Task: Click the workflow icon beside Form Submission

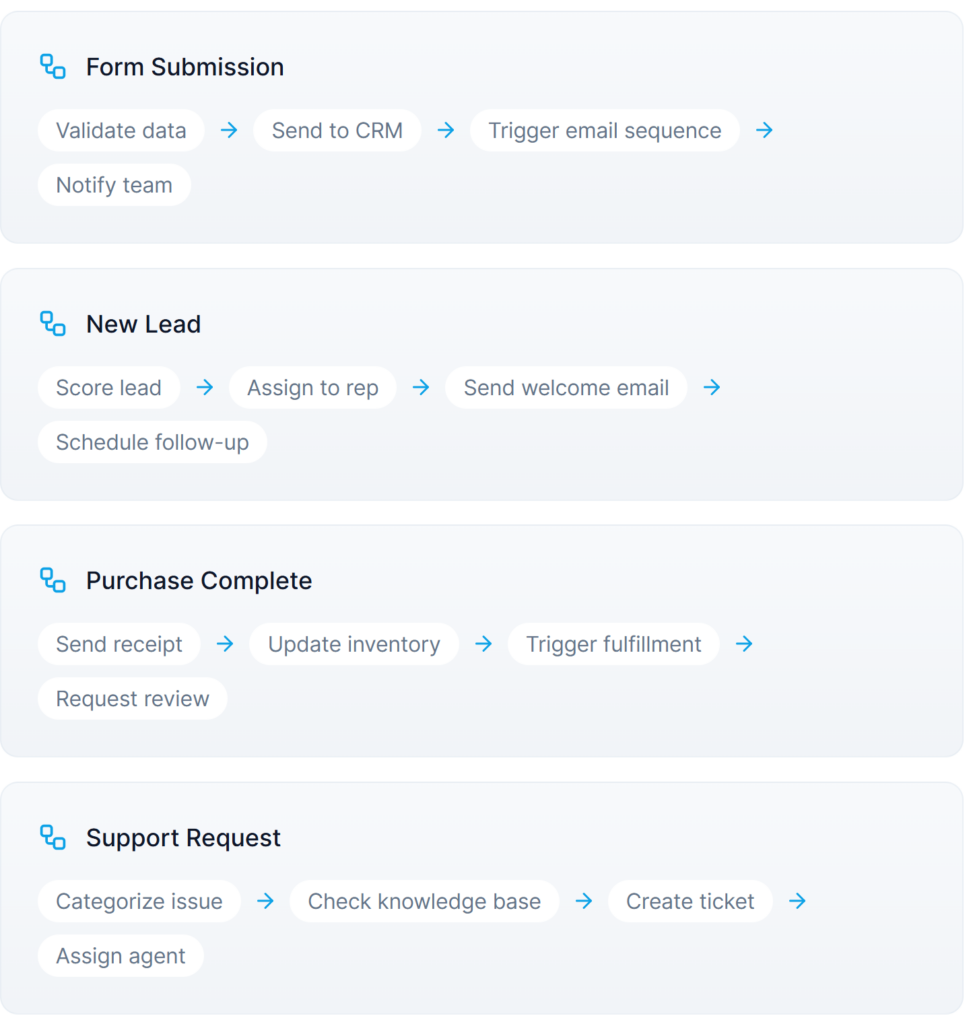Action: (53, 67)
